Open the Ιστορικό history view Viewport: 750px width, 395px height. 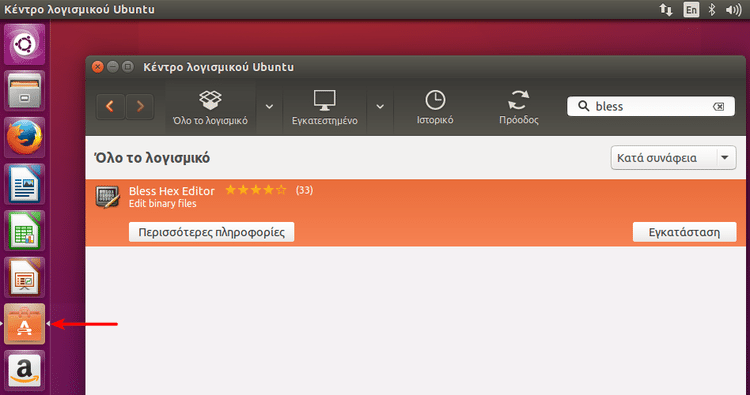click(435, 108)
